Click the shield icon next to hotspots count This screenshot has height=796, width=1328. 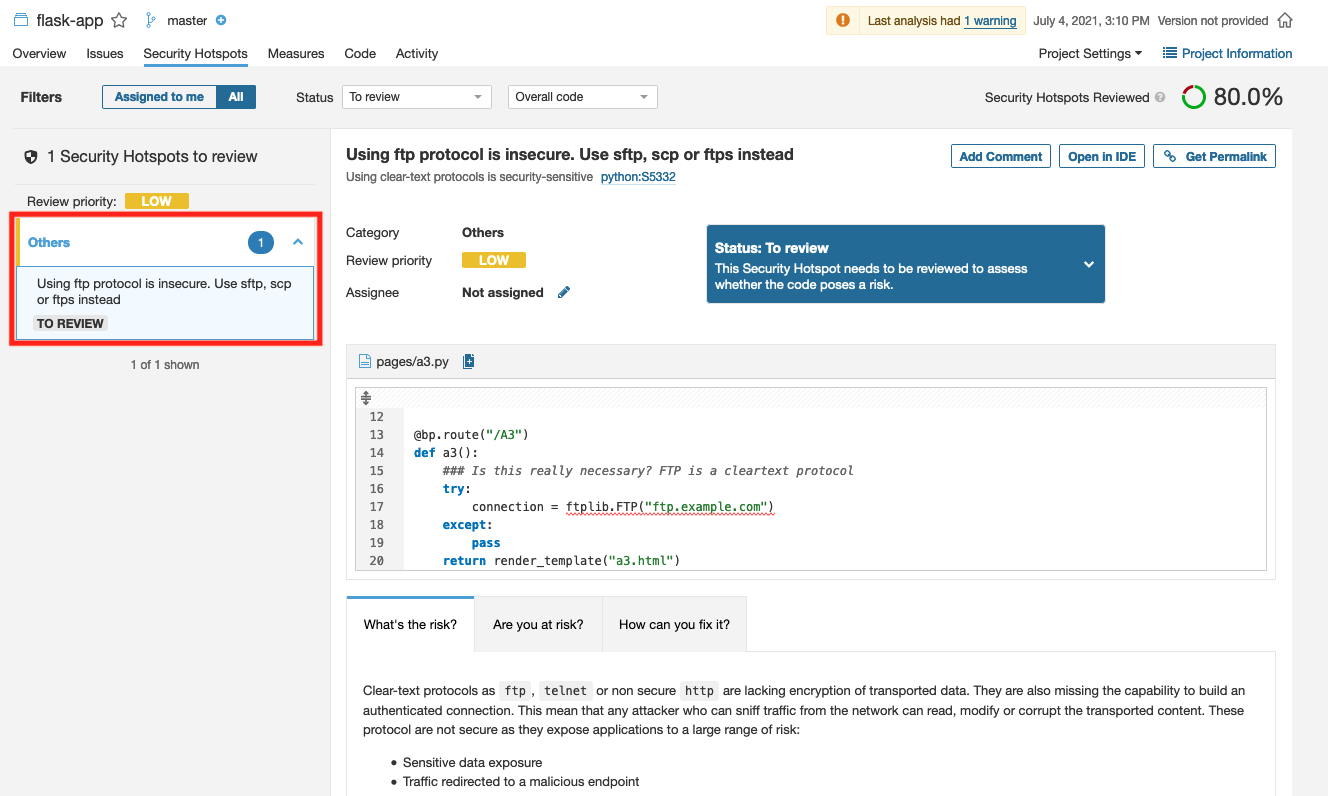[x=31, y=157]
